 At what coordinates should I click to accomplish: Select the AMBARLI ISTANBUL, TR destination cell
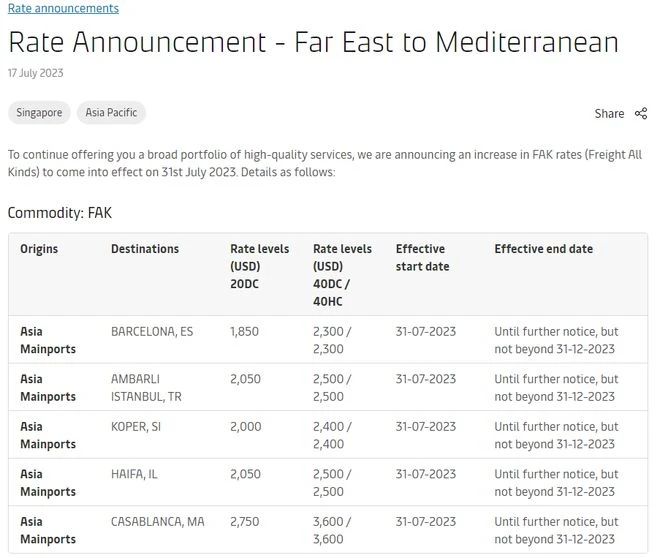(146, 388)
